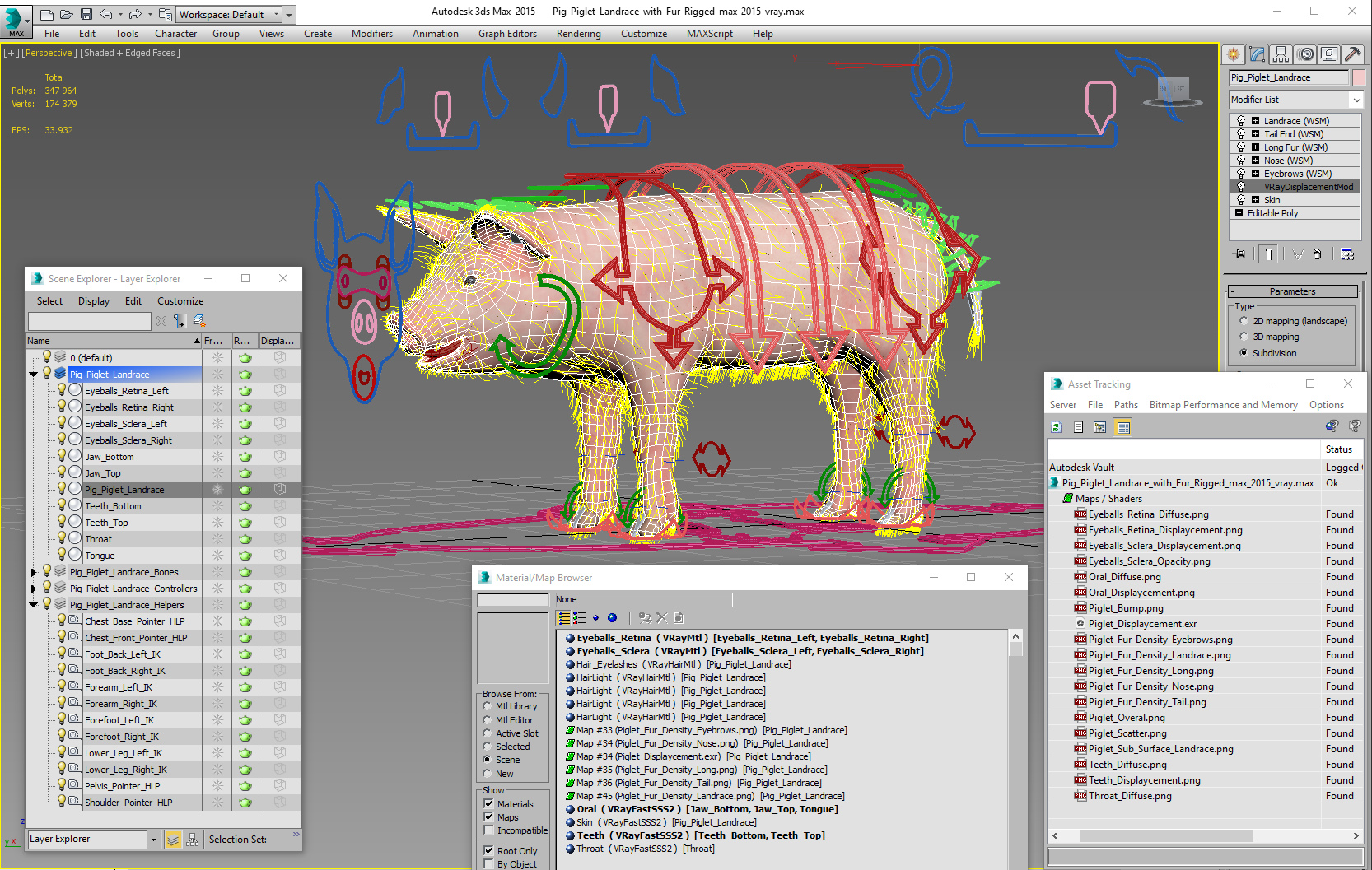Click Refresh icon in Asset Tracking toolbar
Screen dimensions: 1372x870
tap(1057, 427)
